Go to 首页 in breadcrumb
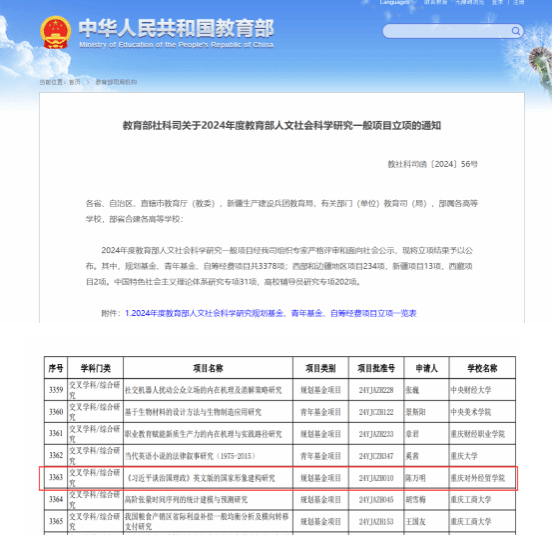The height and width of the screenshot is (535, 552). point(75,82)
